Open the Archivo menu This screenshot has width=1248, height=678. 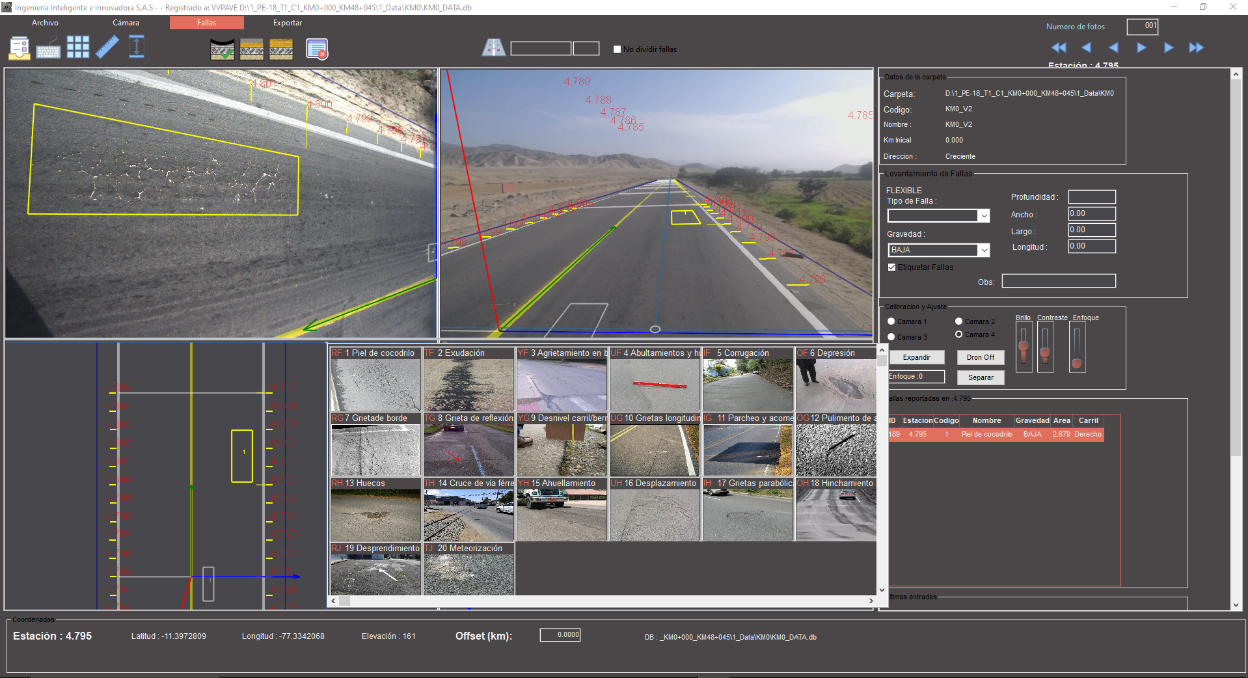pos(45,22)
